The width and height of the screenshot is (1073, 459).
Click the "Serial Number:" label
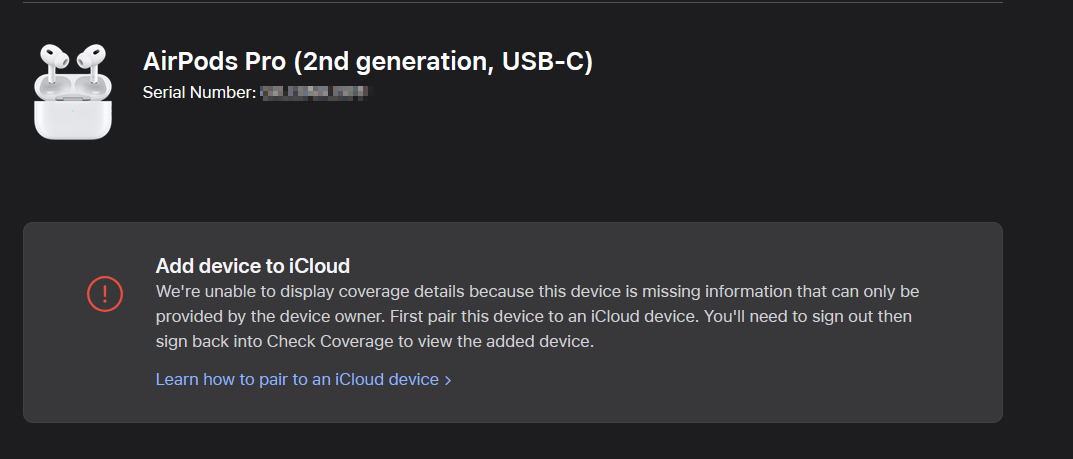(x=199, y=92)
